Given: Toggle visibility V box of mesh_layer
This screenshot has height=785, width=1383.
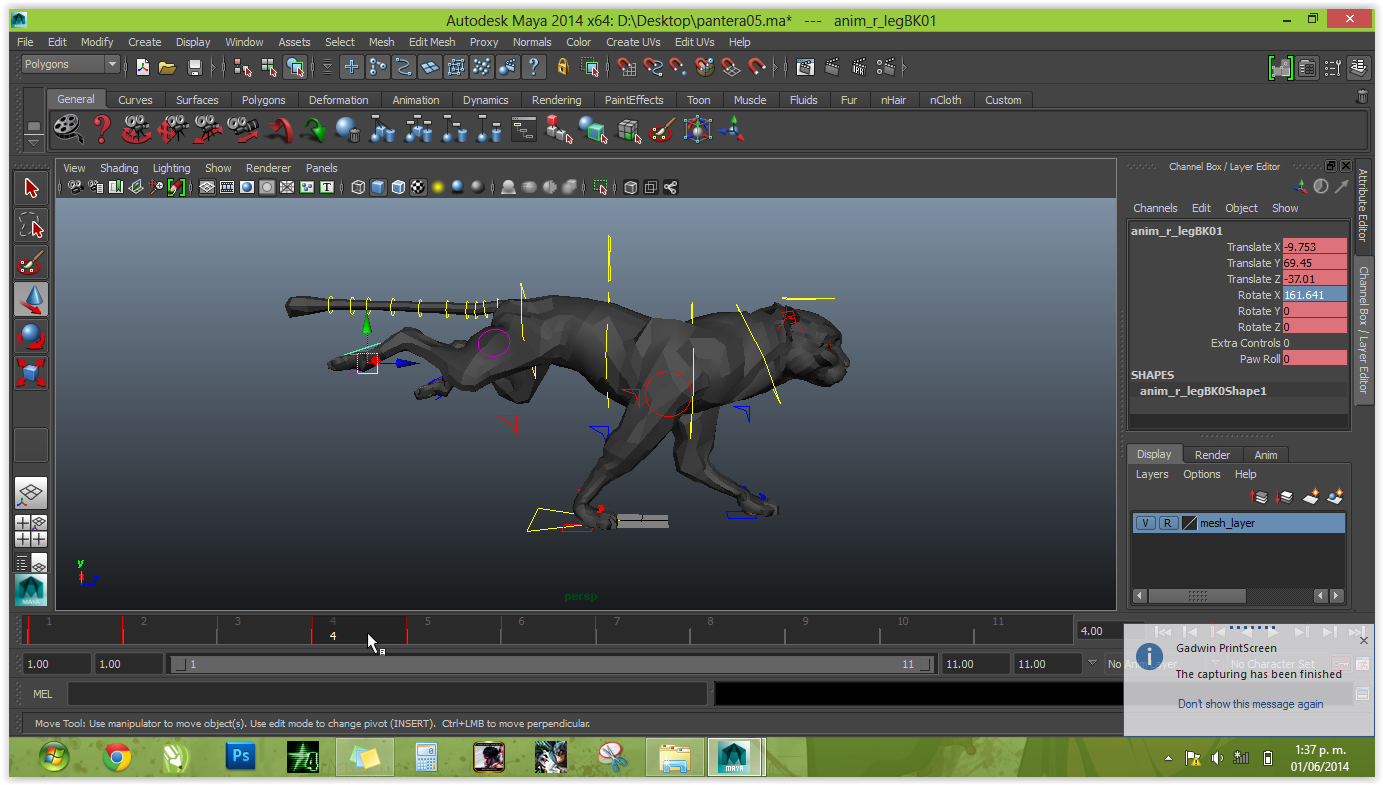Looking at the screenshot, I should (x=1145, y=523).
